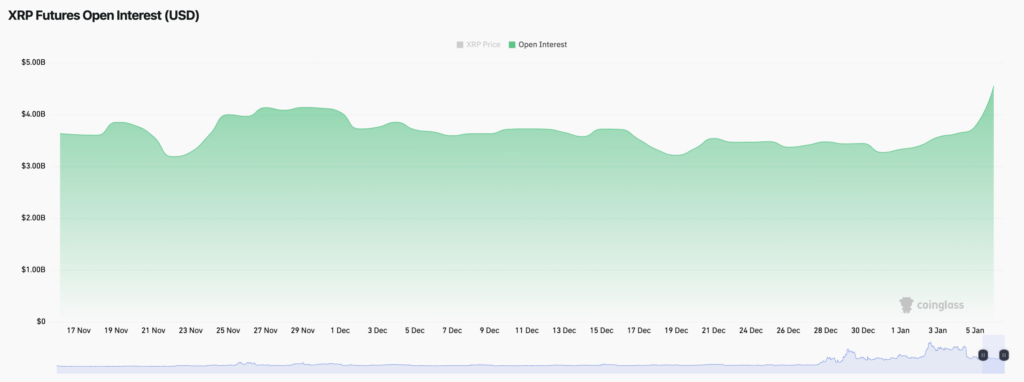This screenshot has width=1024, height=382.
Task: Click the 3 Jan date label
Action: (938, 330)
